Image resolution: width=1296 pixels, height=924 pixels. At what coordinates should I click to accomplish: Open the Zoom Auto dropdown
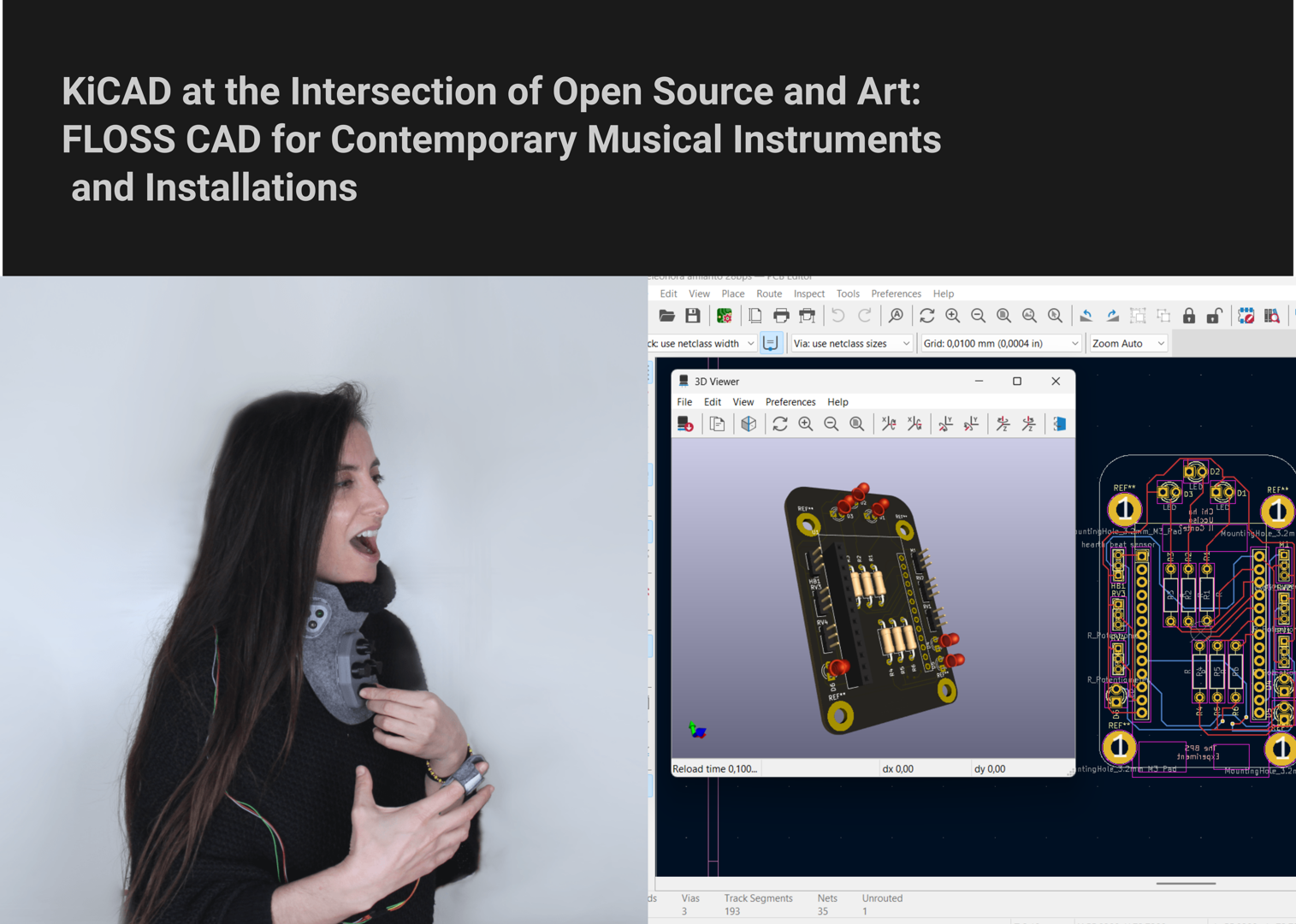click(1160, 343)
